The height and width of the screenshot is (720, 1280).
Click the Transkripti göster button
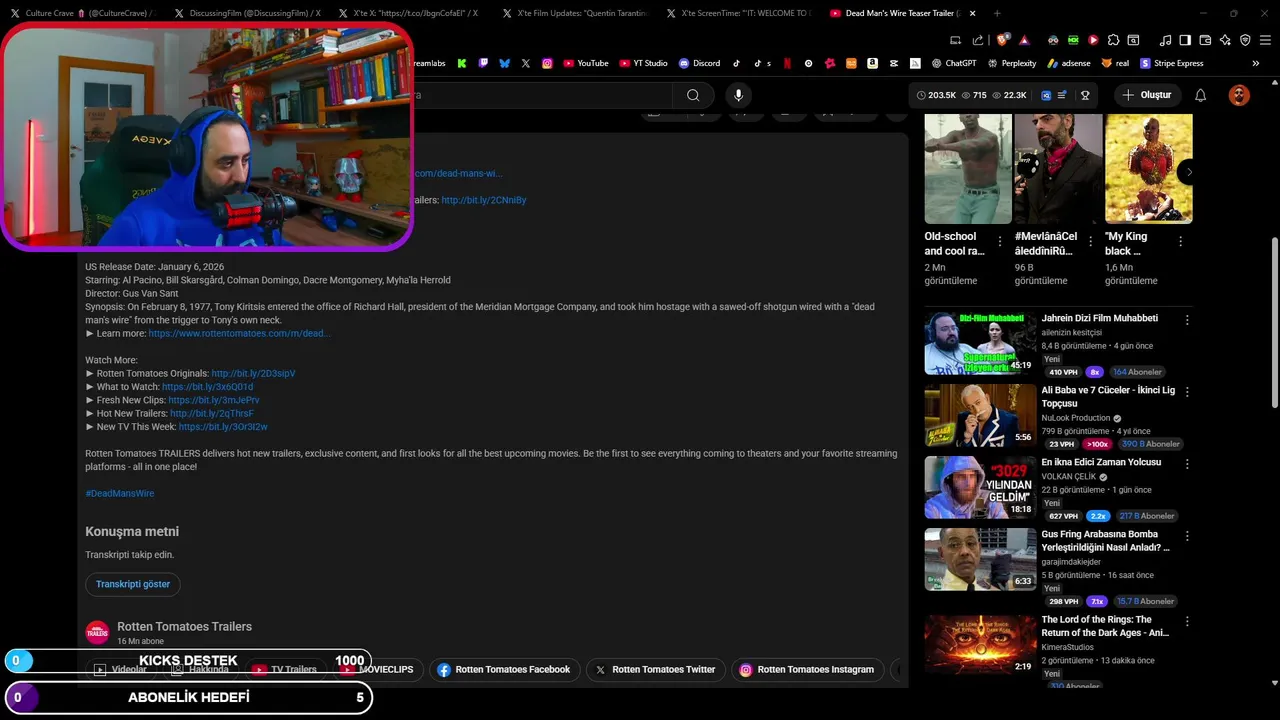point(133,584)
